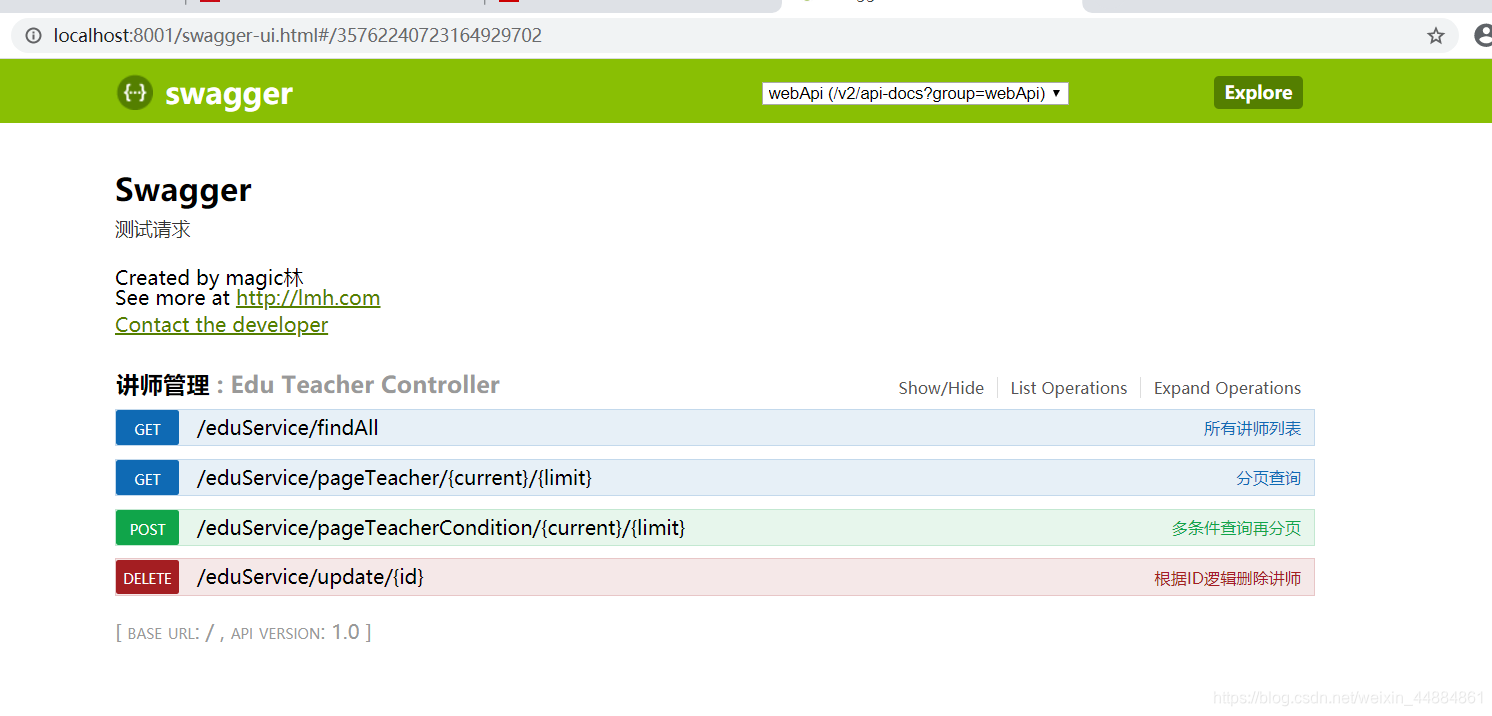The image size is (1492, 716).
Task: Click the 分页查询 description
Action: tap(1269, 479)
